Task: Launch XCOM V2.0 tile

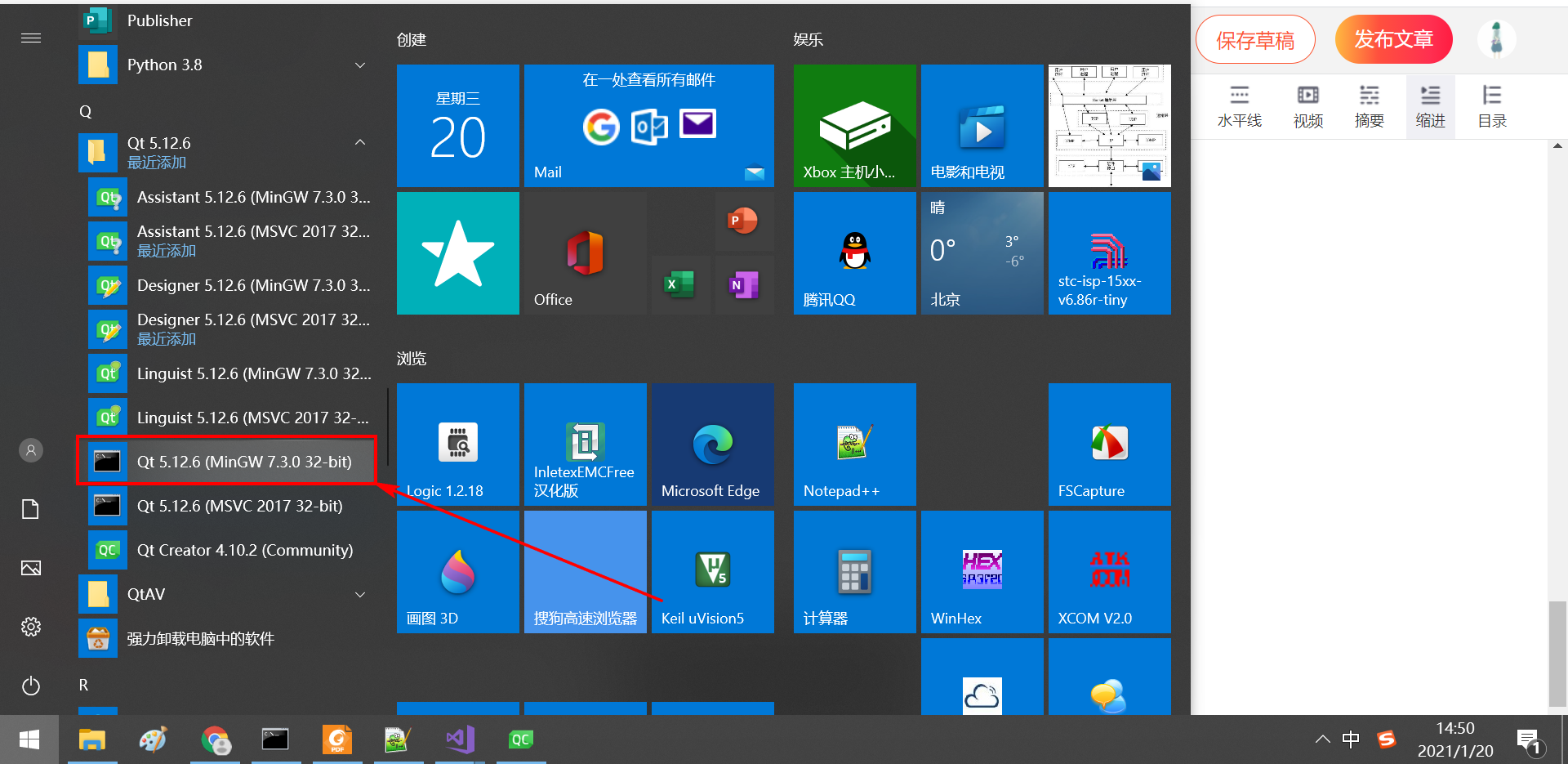Action: point(1110,572)
